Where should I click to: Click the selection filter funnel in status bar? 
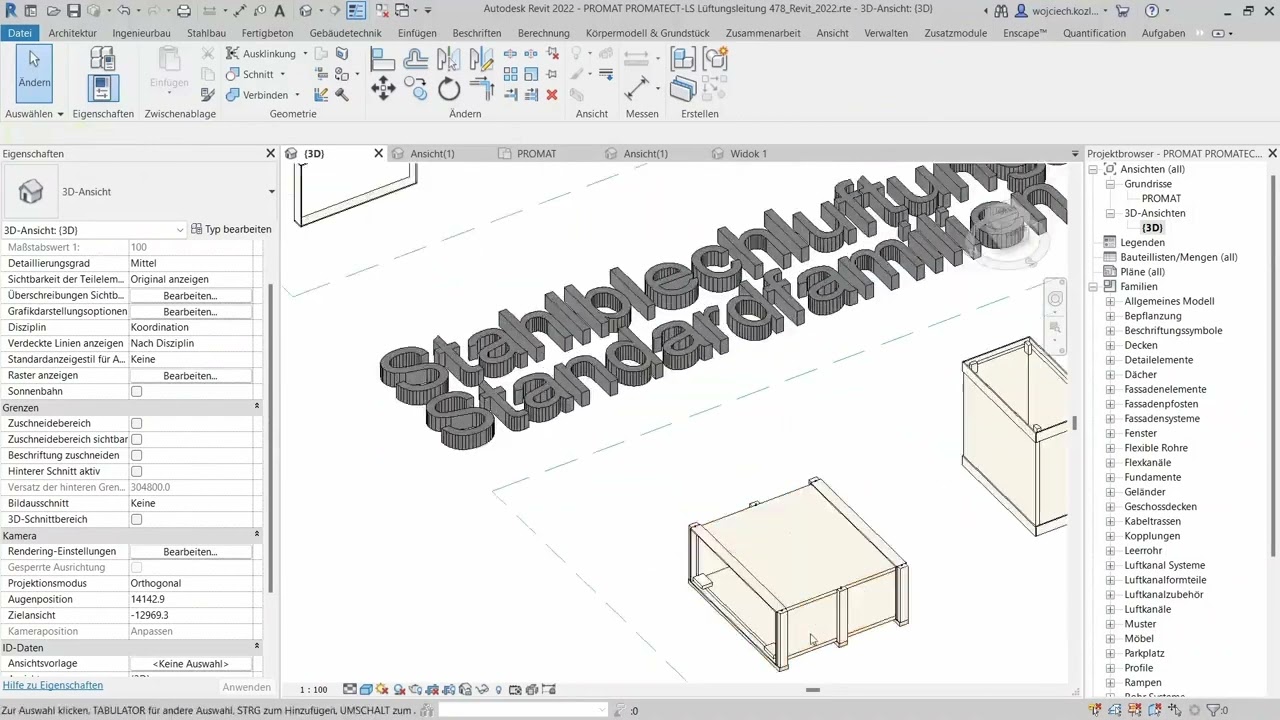coord(1212,710)
